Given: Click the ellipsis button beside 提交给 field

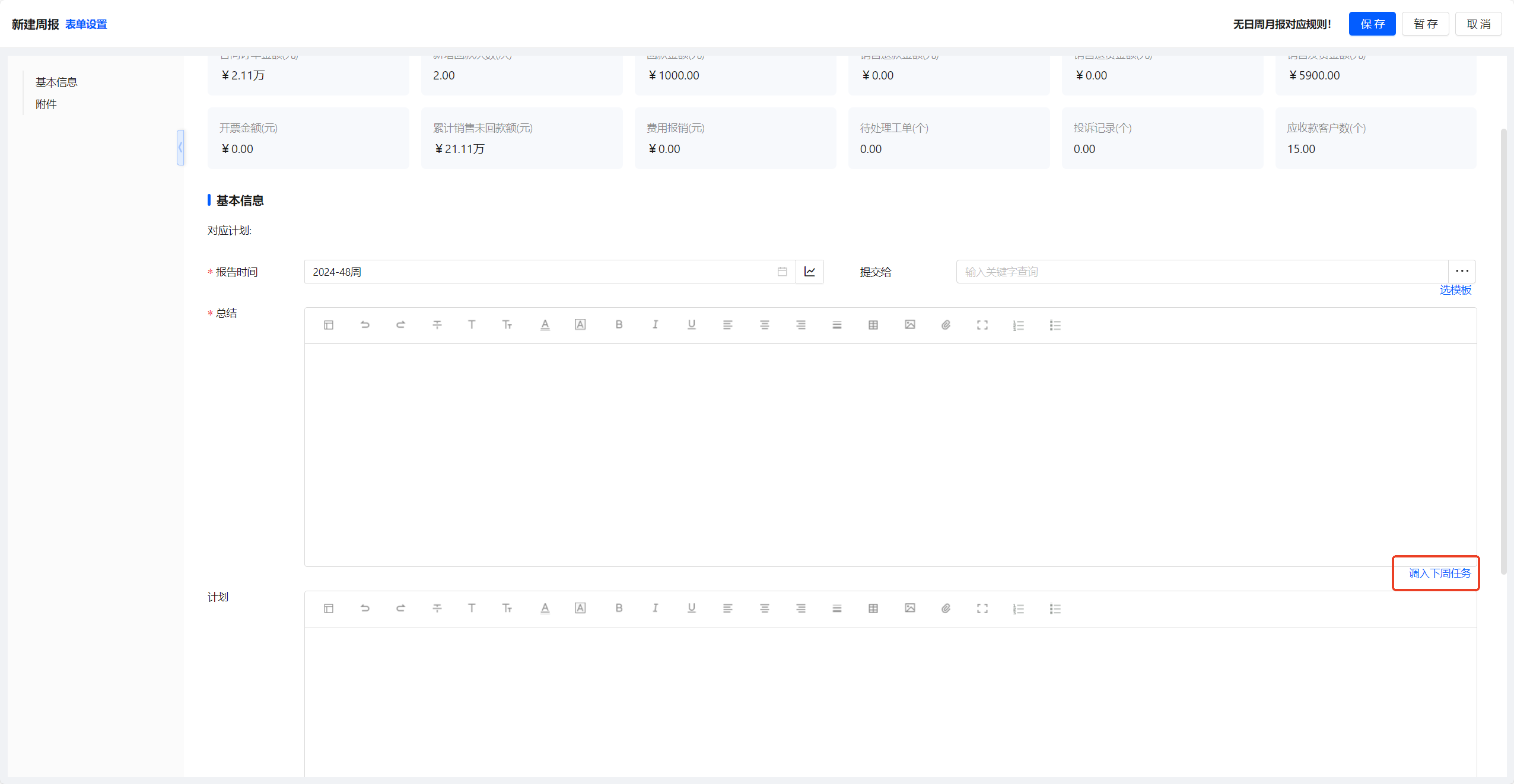Looking at the screenshot, I should click(1461, 272).
